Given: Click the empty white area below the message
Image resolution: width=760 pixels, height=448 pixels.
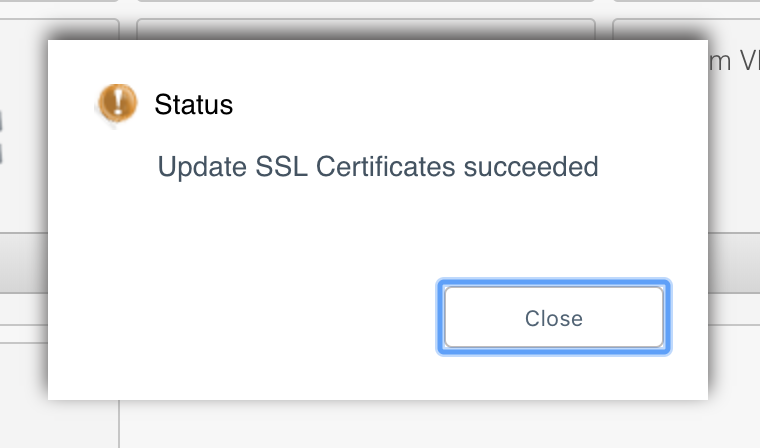Looking at the screenshot, I should coord(378,223).
